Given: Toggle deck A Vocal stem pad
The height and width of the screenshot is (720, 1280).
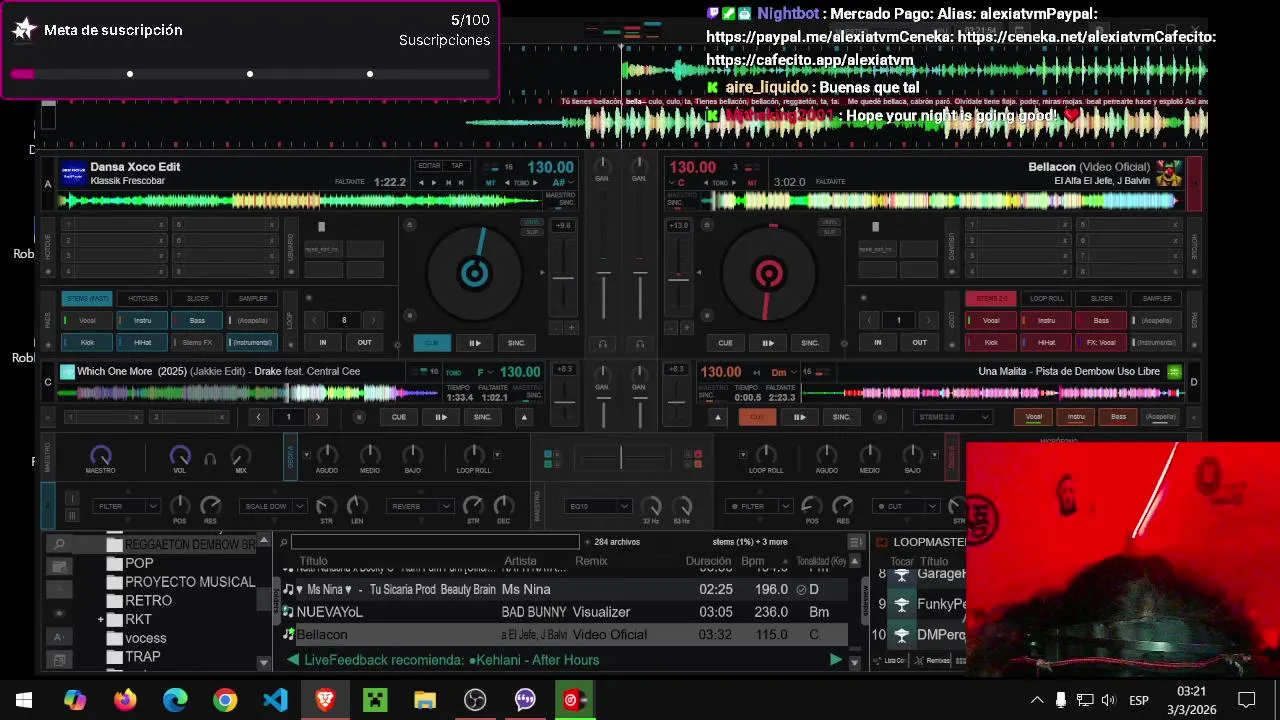Looking at the screenshot, I should tap(87, 320).
